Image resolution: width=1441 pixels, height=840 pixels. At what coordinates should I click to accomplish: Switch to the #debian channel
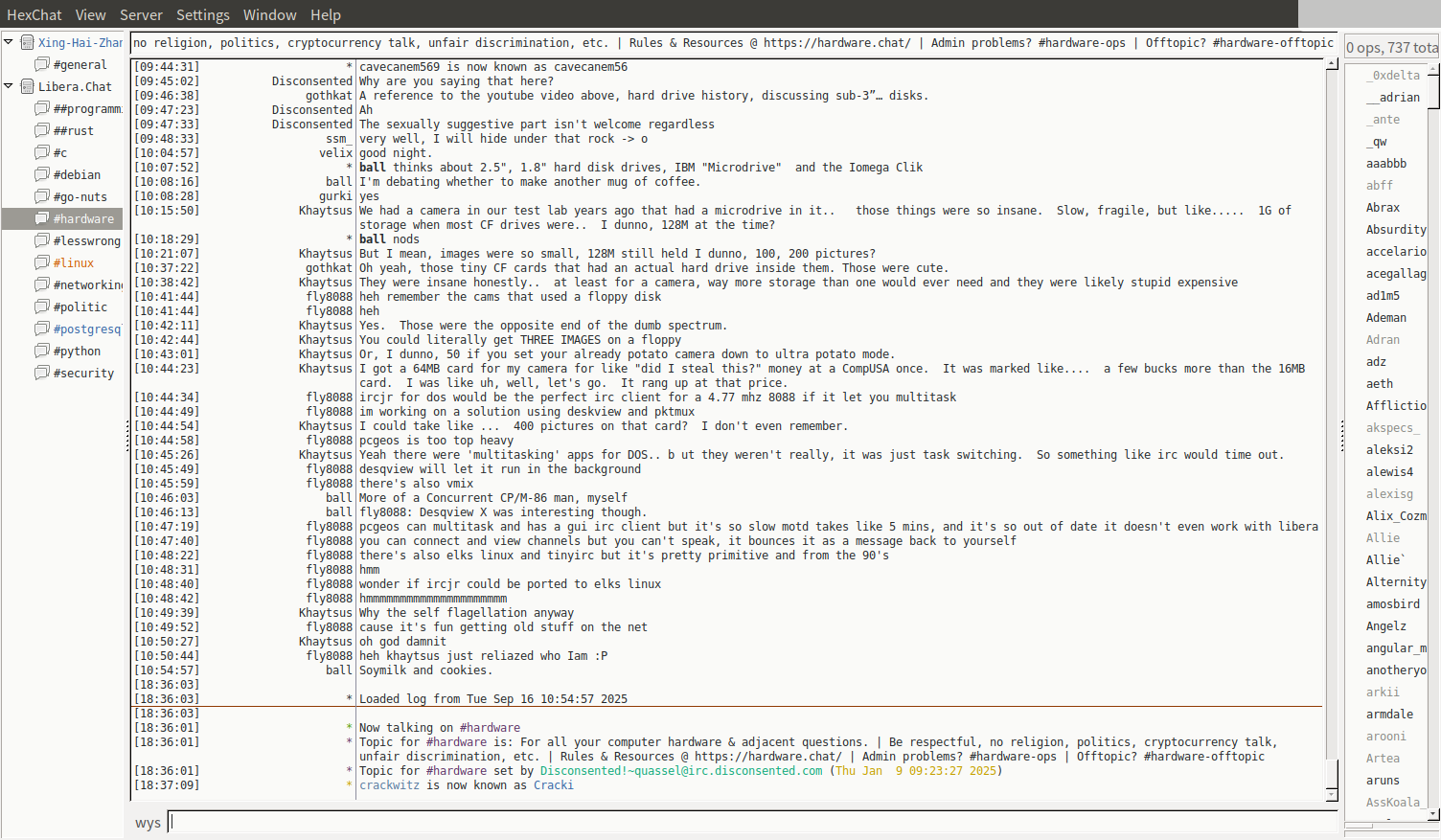point(77,175)
